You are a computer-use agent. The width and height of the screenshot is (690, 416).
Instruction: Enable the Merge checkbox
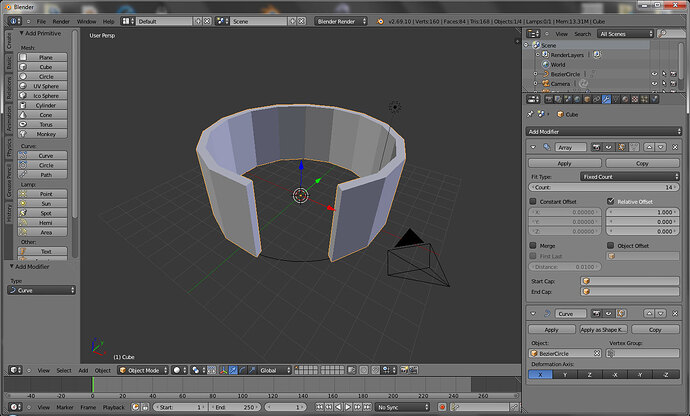coord(533,245)
